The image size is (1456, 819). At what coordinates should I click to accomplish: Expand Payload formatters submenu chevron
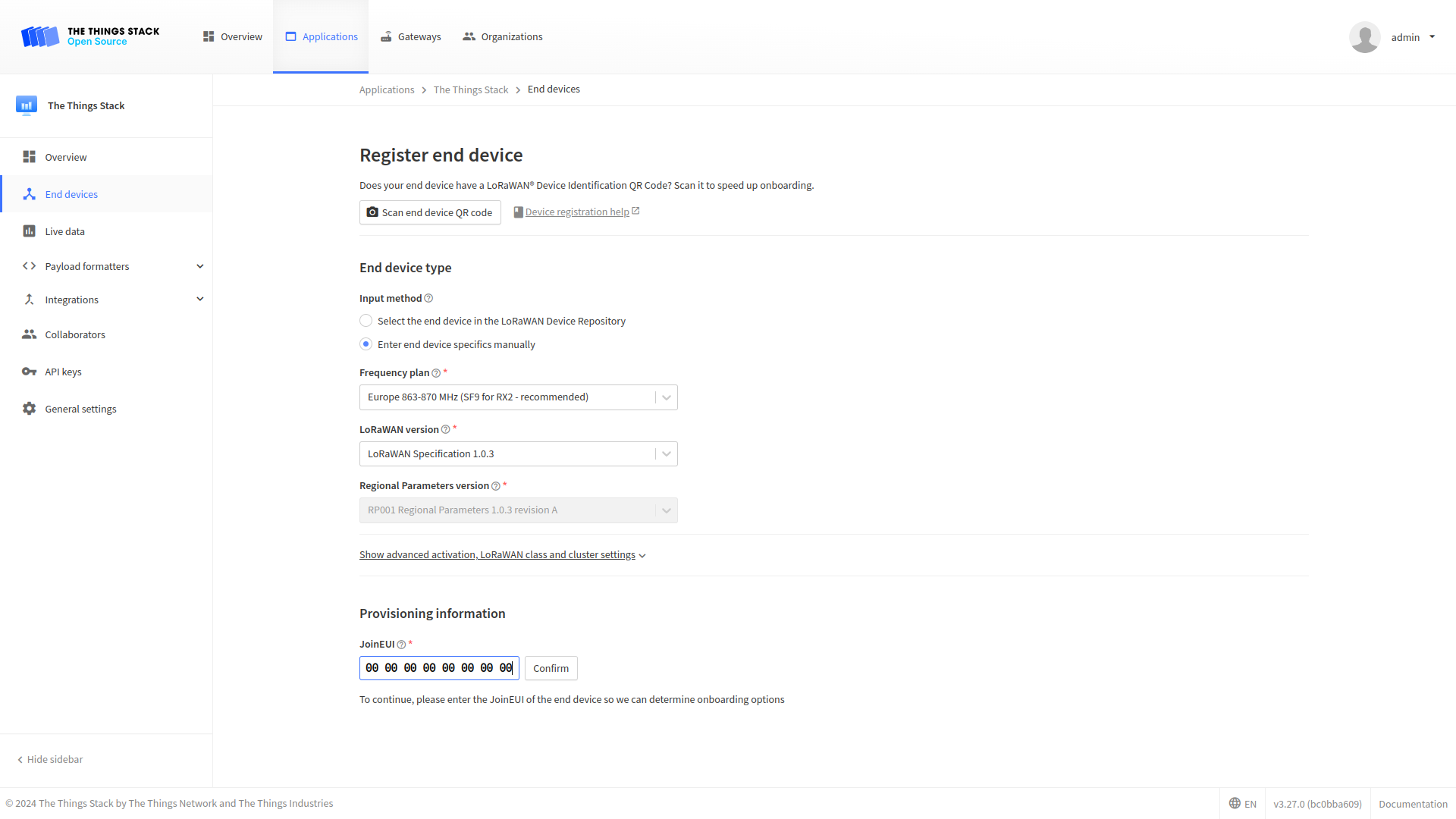pyautogui.click(x=200, y=266)
